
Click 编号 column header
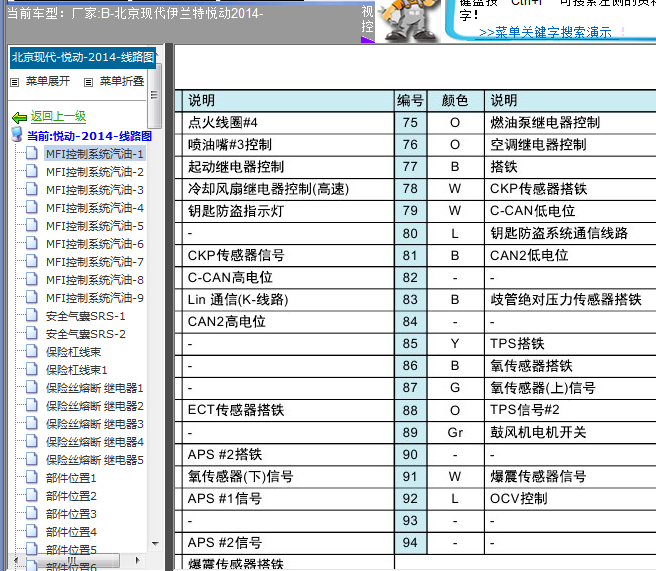click(x=410, y=100)
